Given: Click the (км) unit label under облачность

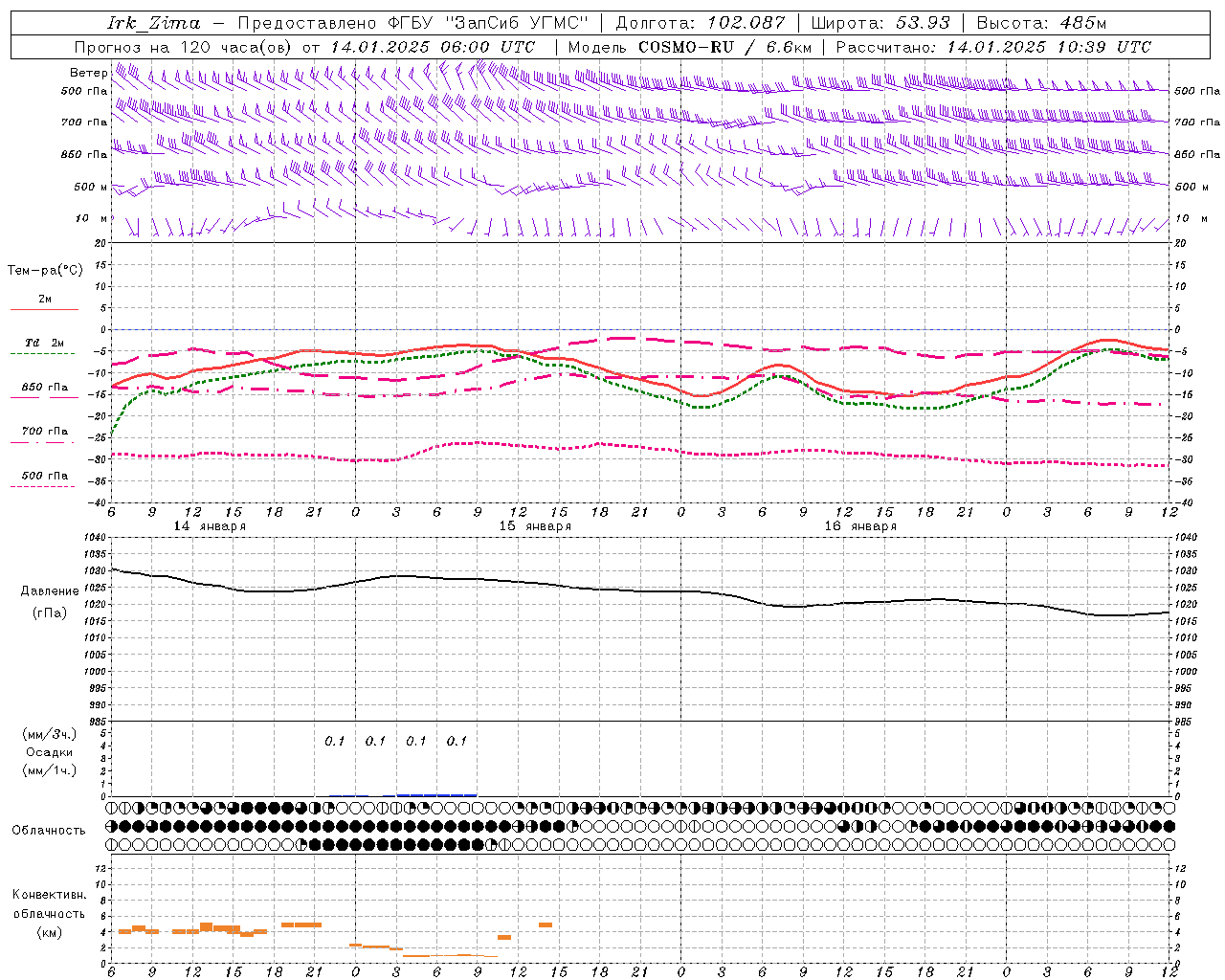Looking at the screenshot, I should pos(50,932).
